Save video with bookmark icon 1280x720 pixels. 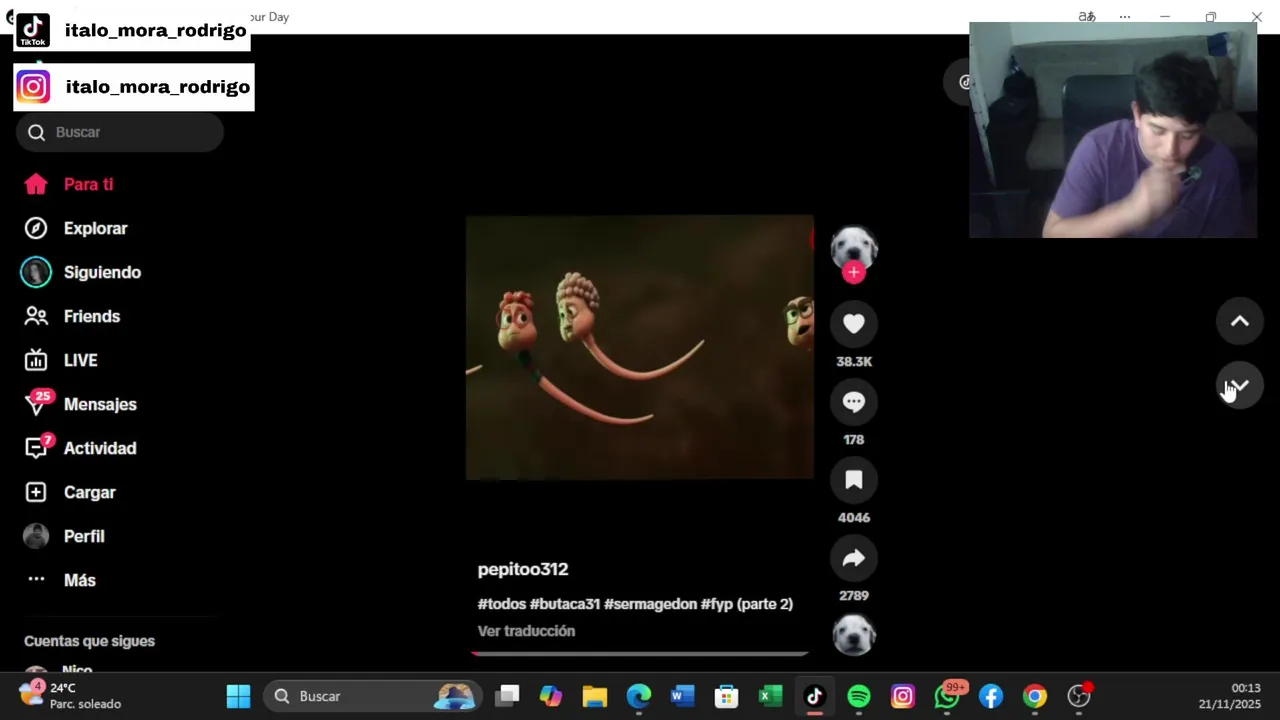(854, 480)
